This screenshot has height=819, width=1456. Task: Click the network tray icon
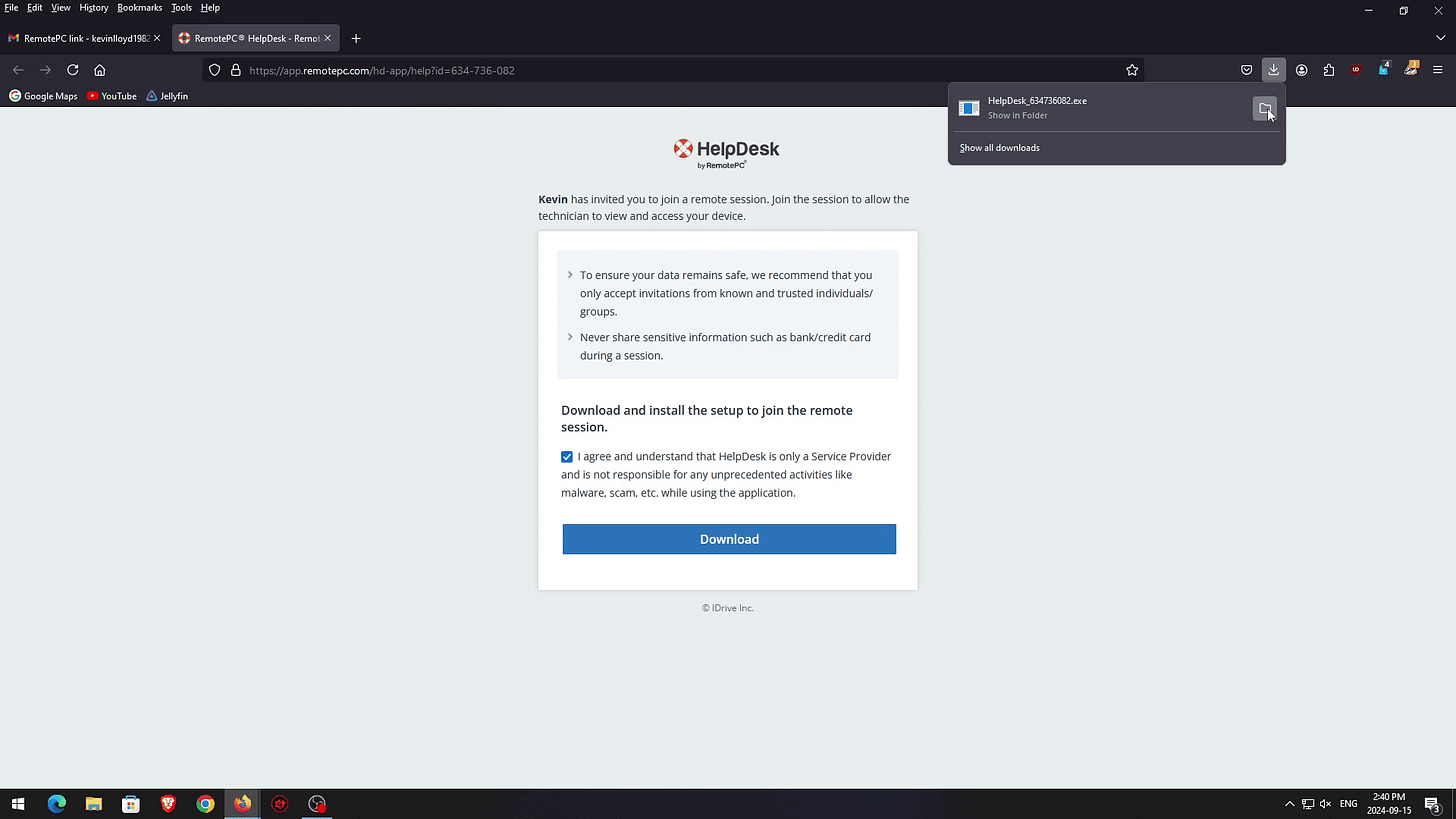(1307, 804)
